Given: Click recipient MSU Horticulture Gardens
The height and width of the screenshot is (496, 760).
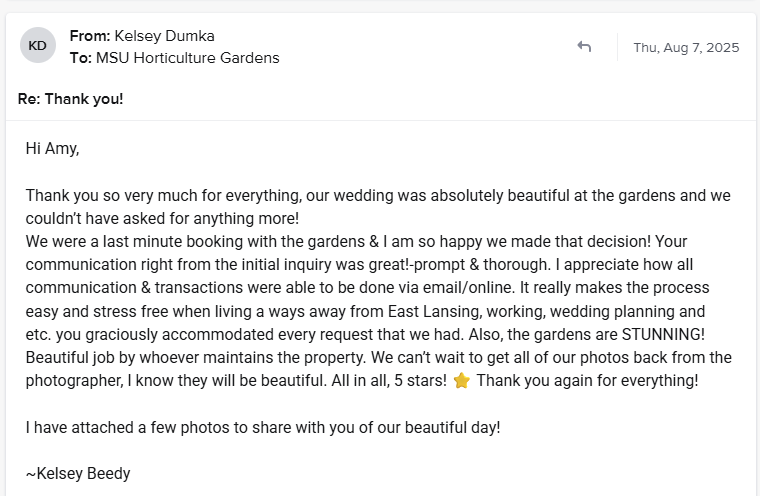Looking at the screenshot, I should (x=187, y=58).
